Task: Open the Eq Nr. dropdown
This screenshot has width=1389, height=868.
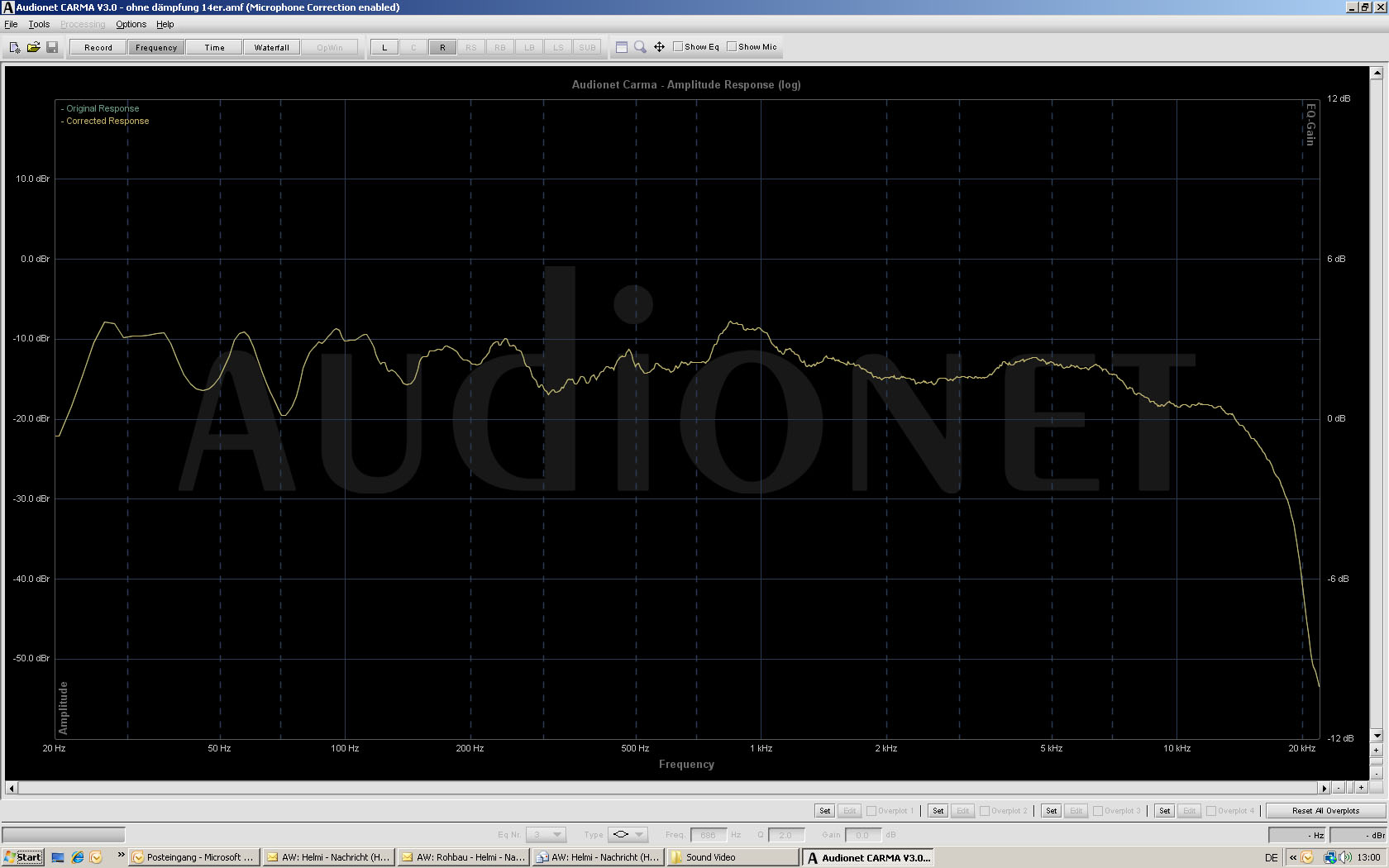Action: click(x=557, y=835)
